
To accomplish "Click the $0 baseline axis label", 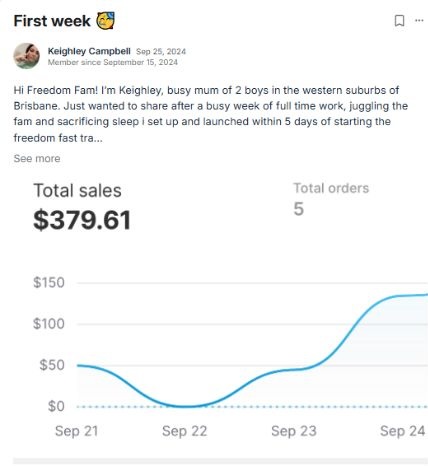I will coord(56,406).
